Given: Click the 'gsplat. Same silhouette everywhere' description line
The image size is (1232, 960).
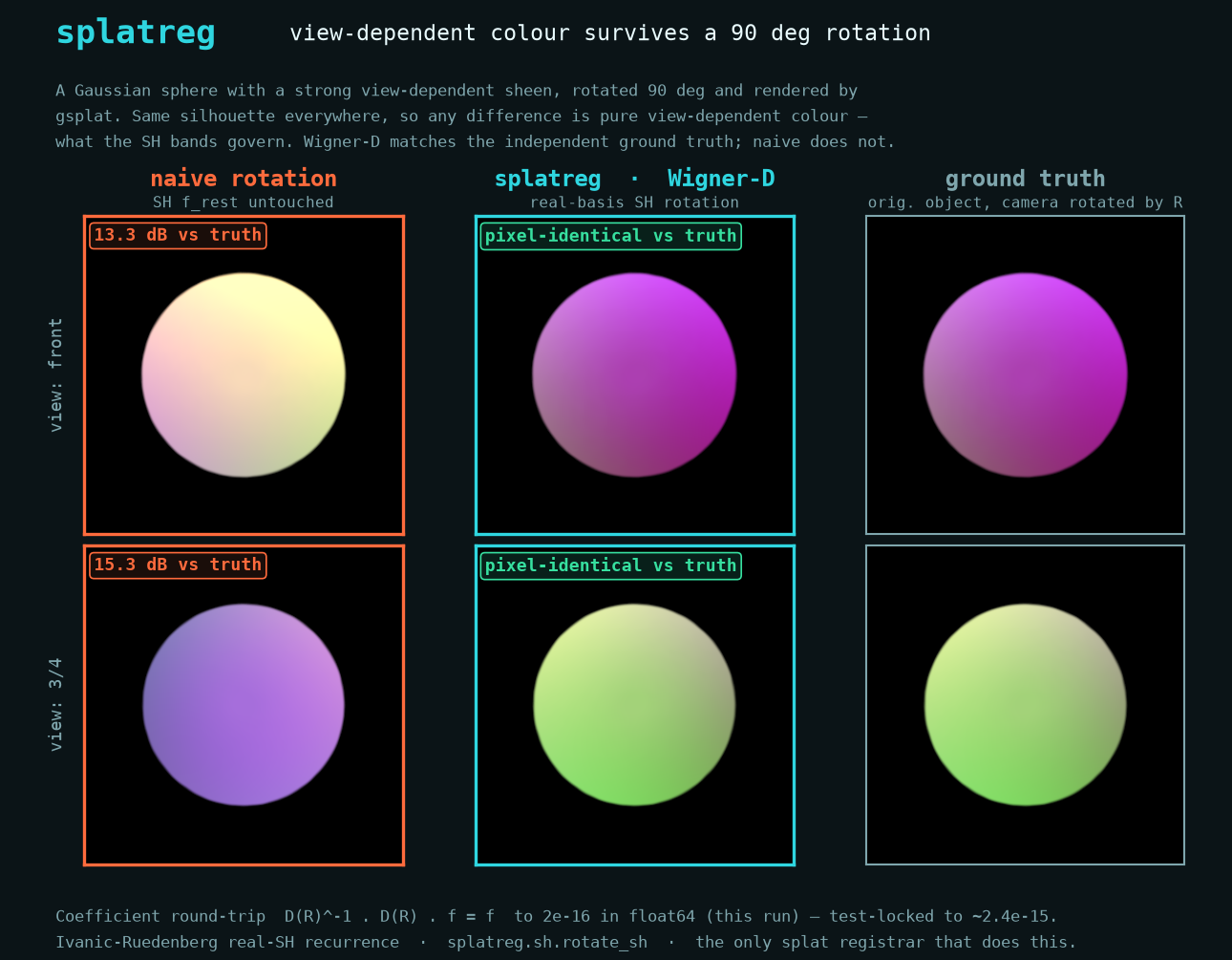Looking at the screenshot, I should 461,117.
